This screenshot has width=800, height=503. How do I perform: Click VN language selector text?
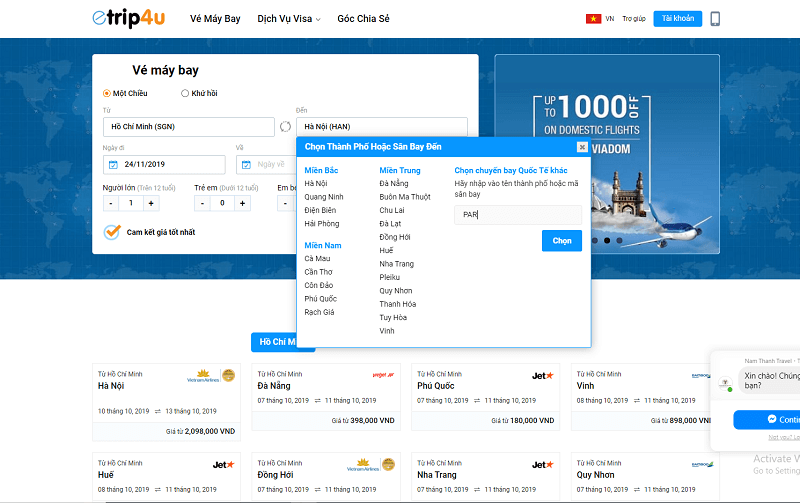[x=610, y=19]
